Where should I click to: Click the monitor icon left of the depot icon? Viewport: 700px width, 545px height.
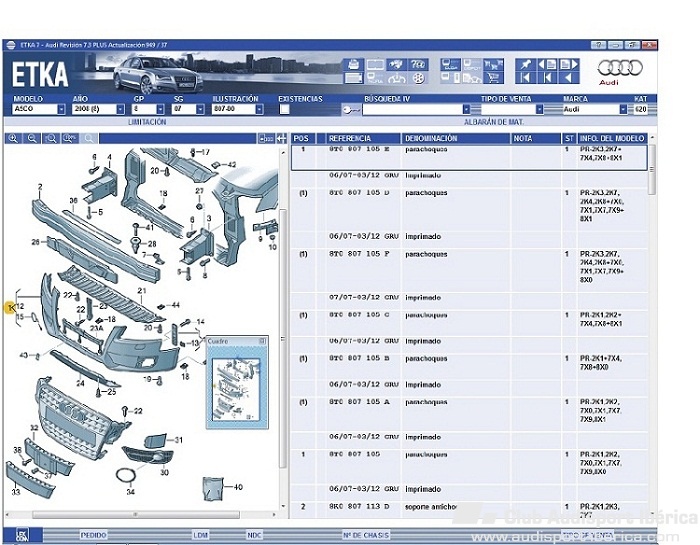point(450,64)
